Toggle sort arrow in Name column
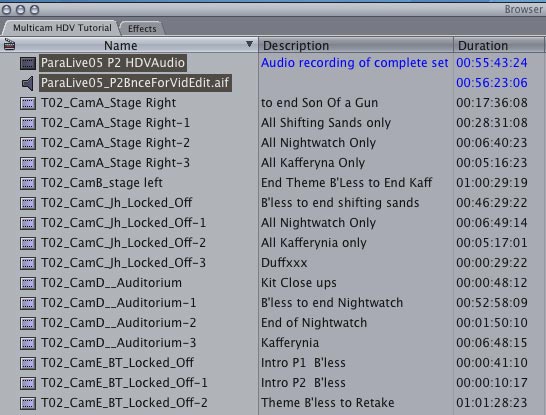Viewport: 546px width, 415px height. [249, 44]
